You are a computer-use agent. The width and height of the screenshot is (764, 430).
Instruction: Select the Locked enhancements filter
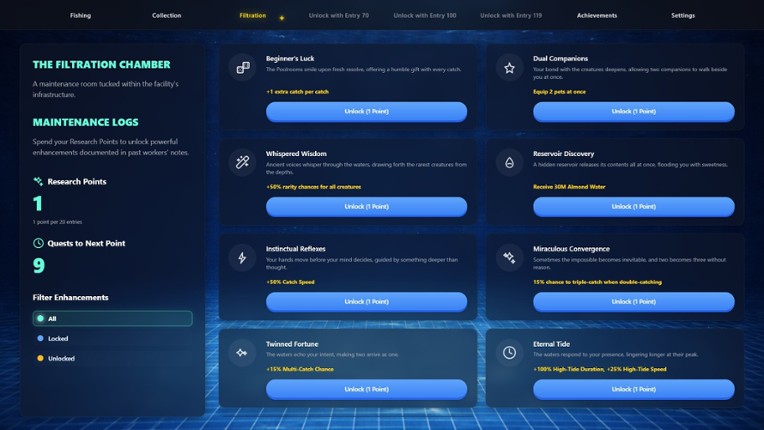point(113,338)
